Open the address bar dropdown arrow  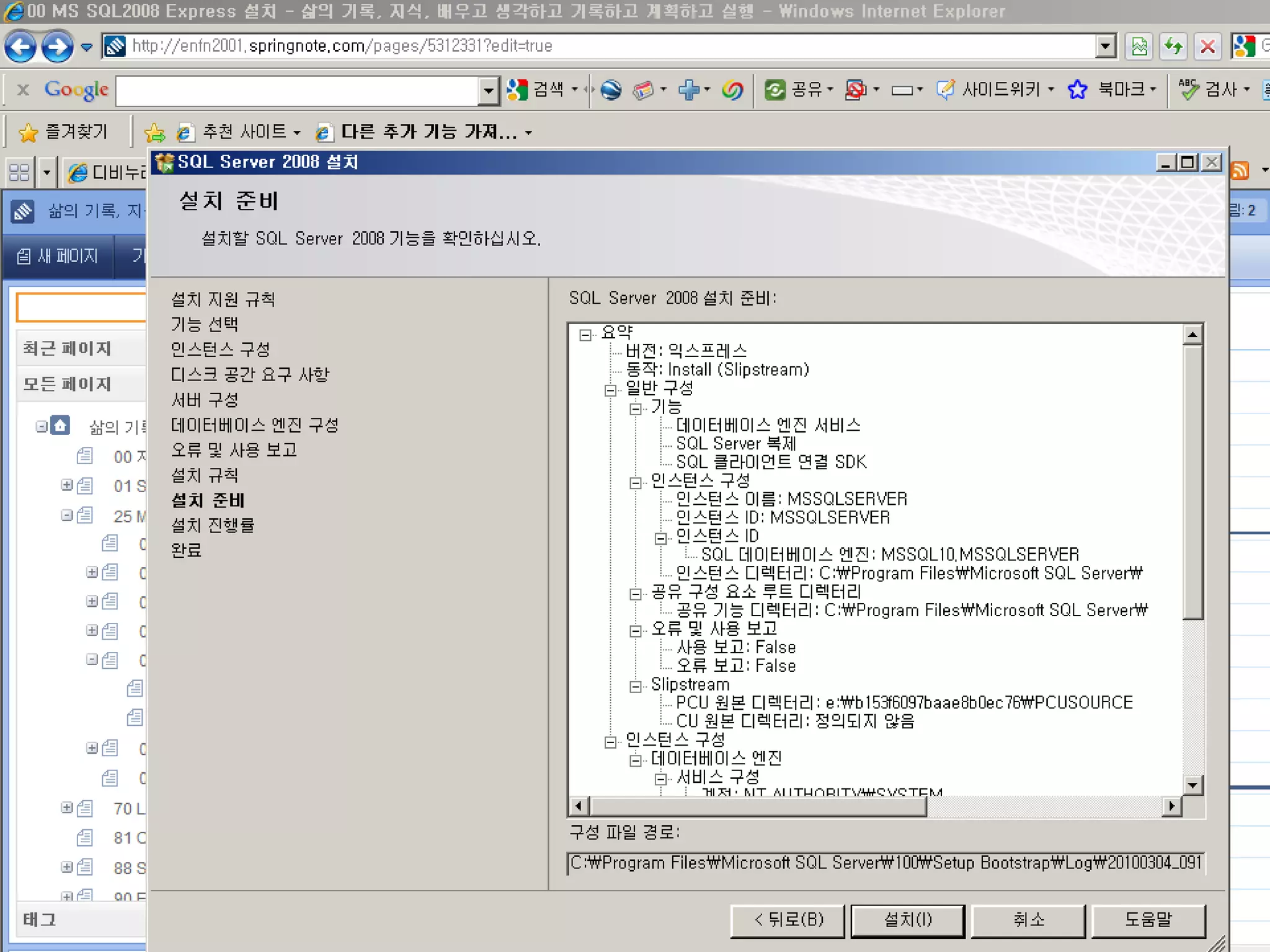[x=1105, y=46]
